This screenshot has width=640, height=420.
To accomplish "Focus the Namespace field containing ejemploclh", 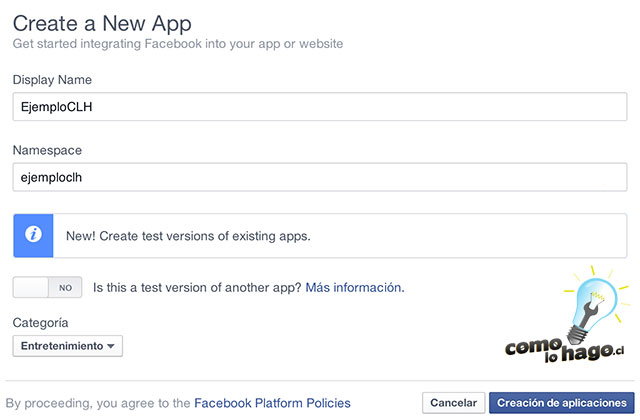I will tap(320, 177).
